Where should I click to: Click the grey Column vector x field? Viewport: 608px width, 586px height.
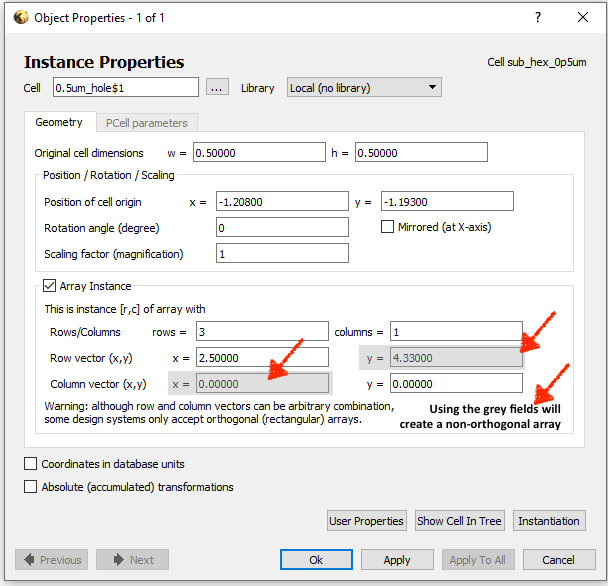point(262,384)
